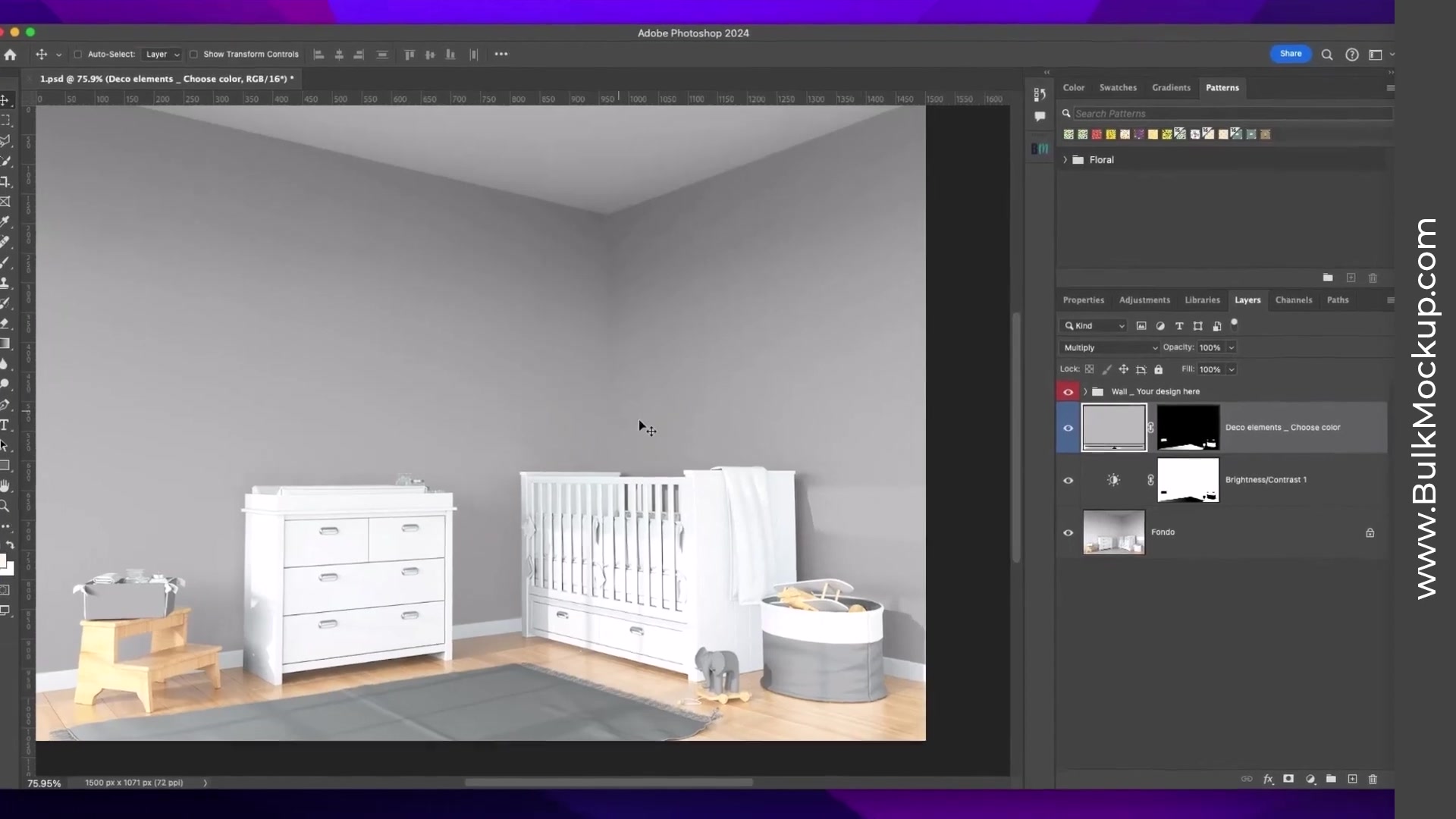
Task: Open Photoshop help via question mark
Action: click(x=1352, y=54)
